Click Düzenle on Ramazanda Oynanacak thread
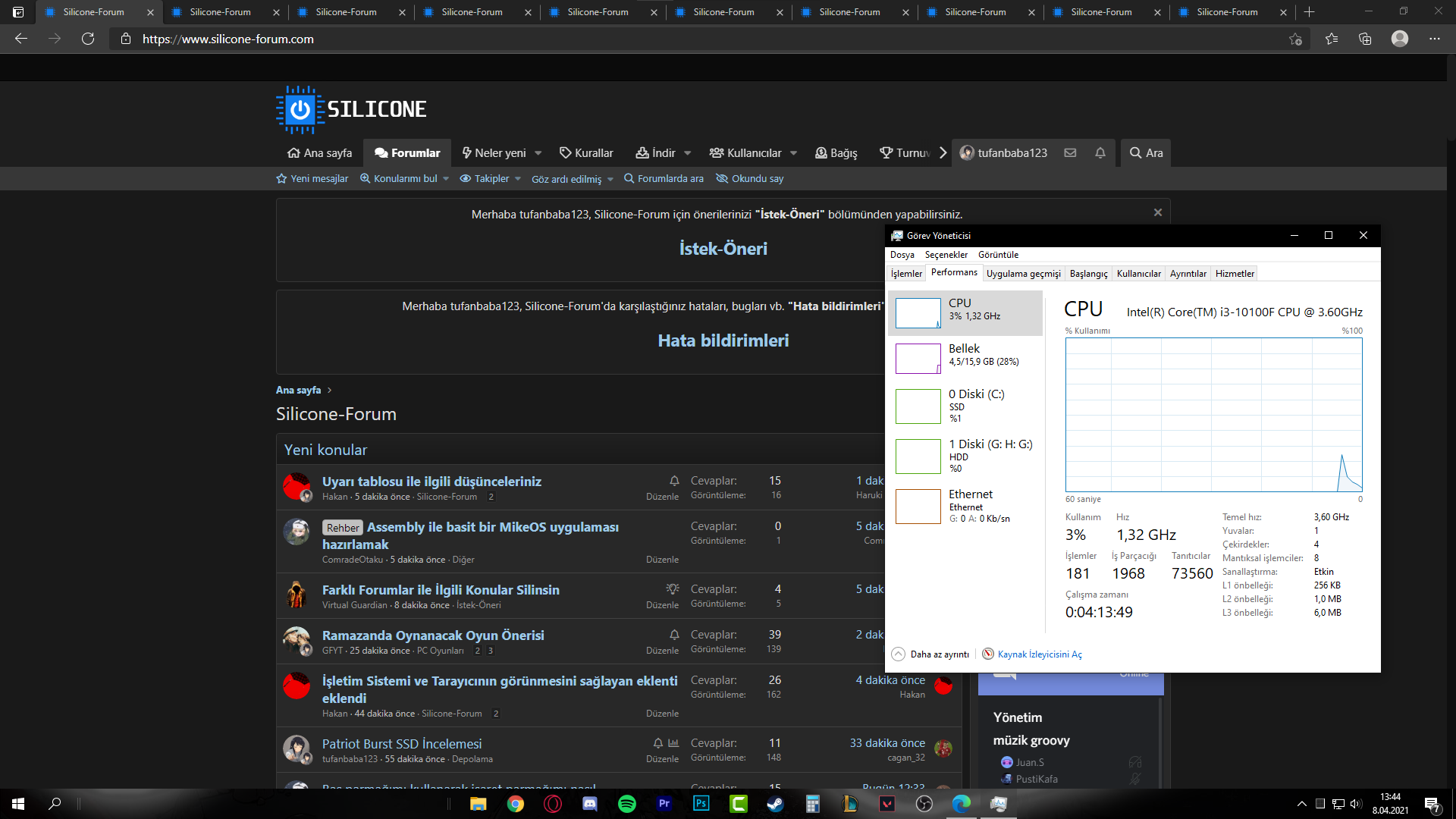 (x=662, y=651)
